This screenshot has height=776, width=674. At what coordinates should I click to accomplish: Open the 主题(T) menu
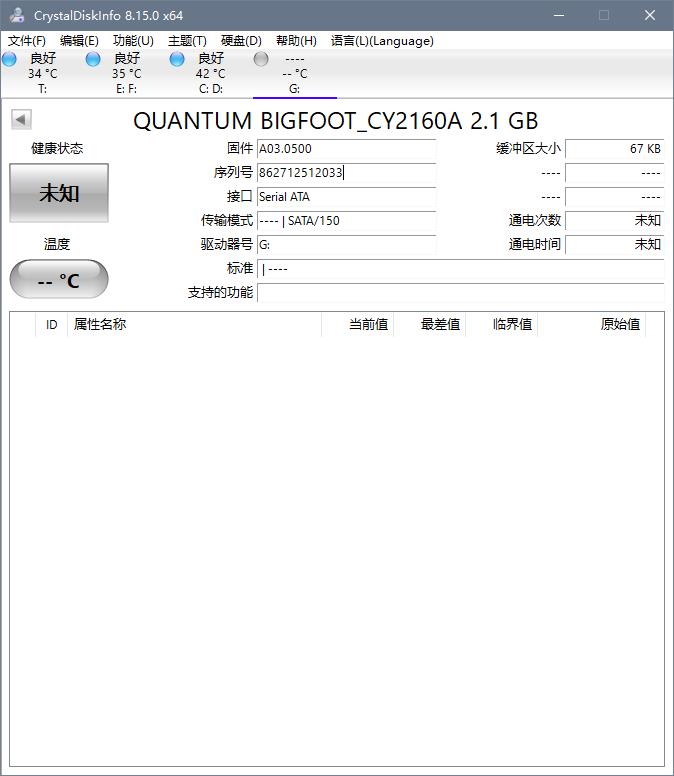[187, 41]
